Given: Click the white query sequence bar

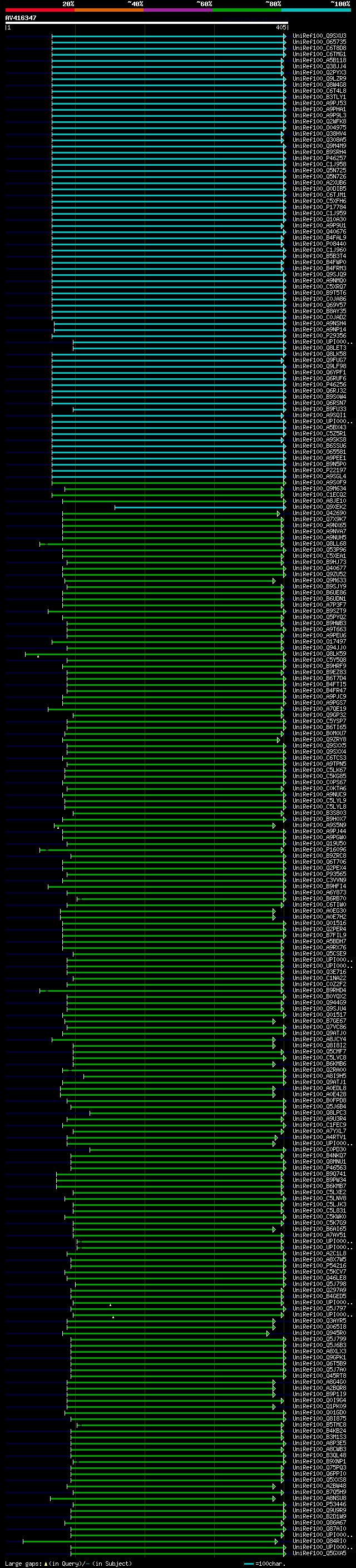Looking at the screenshot, I should point(146,22).
